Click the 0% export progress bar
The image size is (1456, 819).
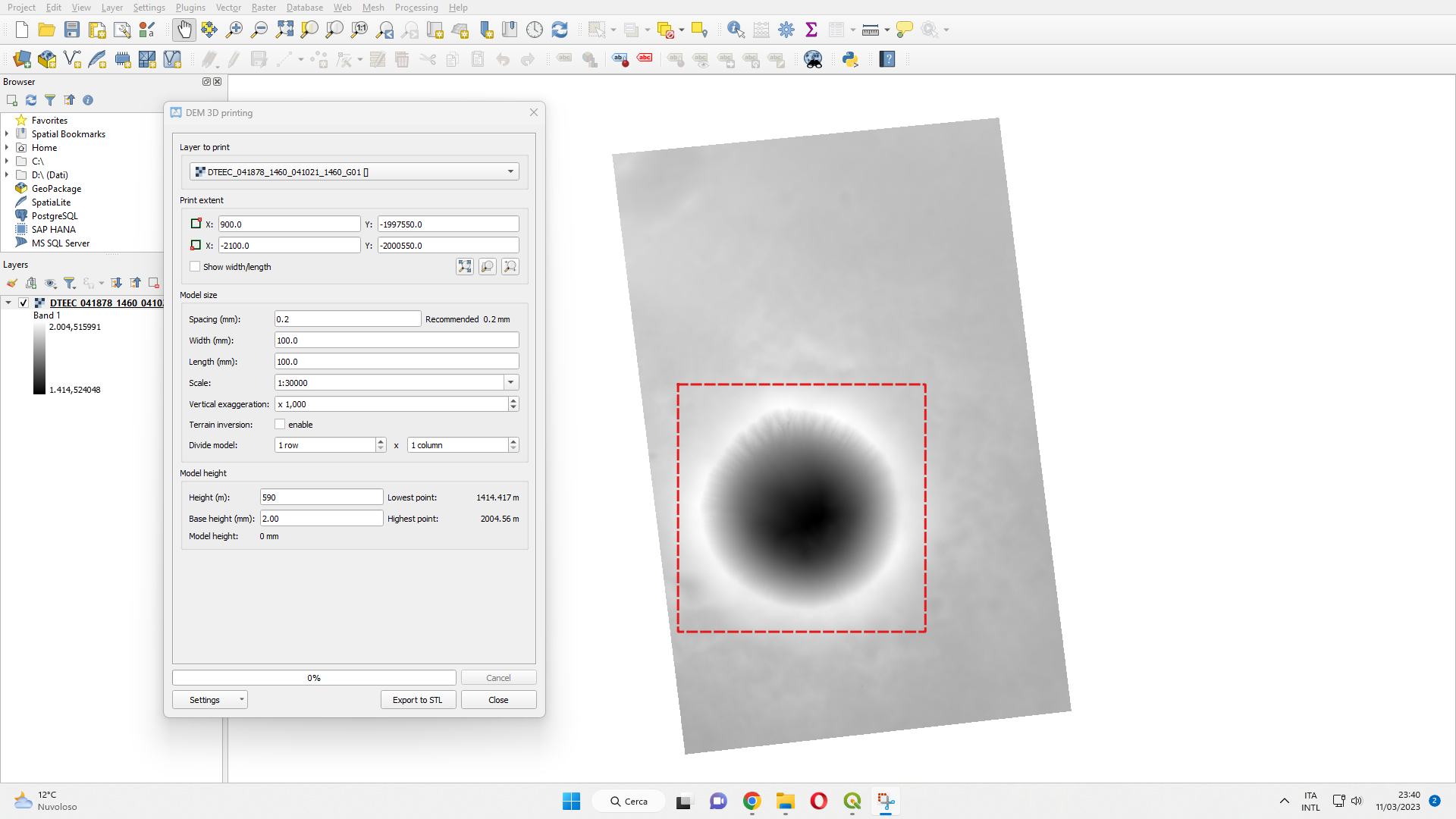[314, 677]
